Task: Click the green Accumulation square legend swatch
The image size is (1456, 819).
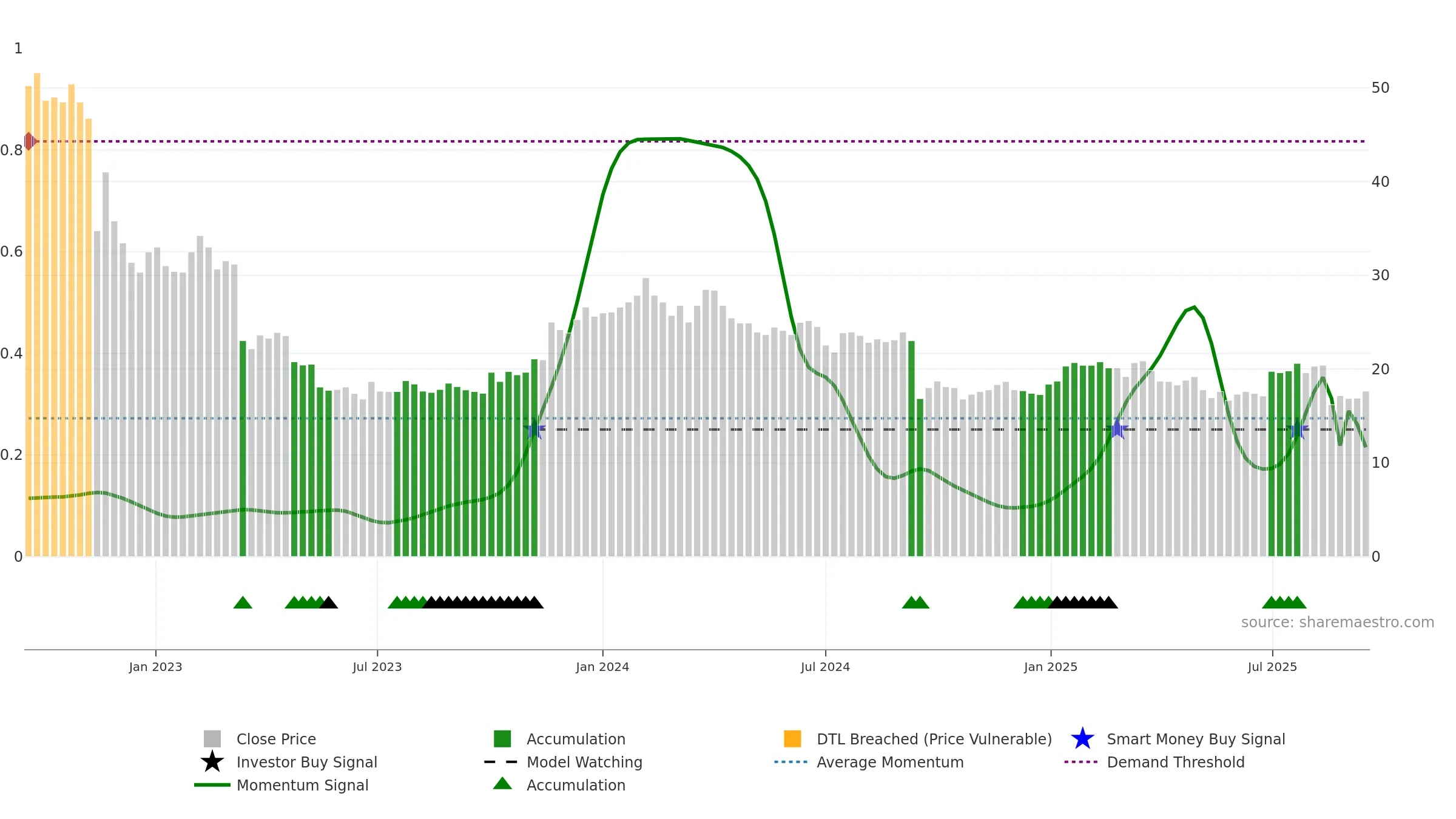Action: click(x=502, y=739)
